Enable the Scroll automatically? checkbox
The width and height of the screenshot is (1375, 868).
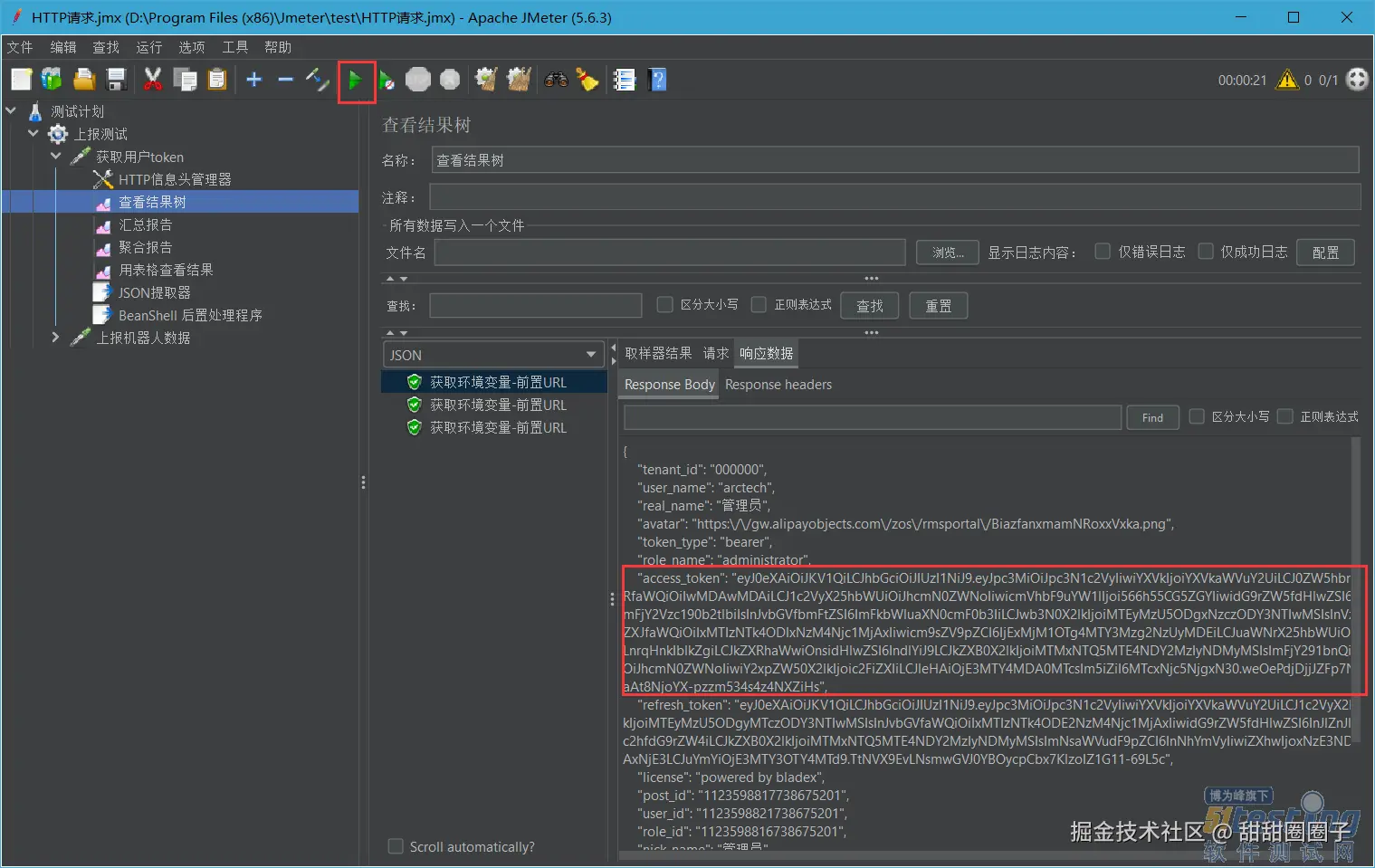point(396,846)
